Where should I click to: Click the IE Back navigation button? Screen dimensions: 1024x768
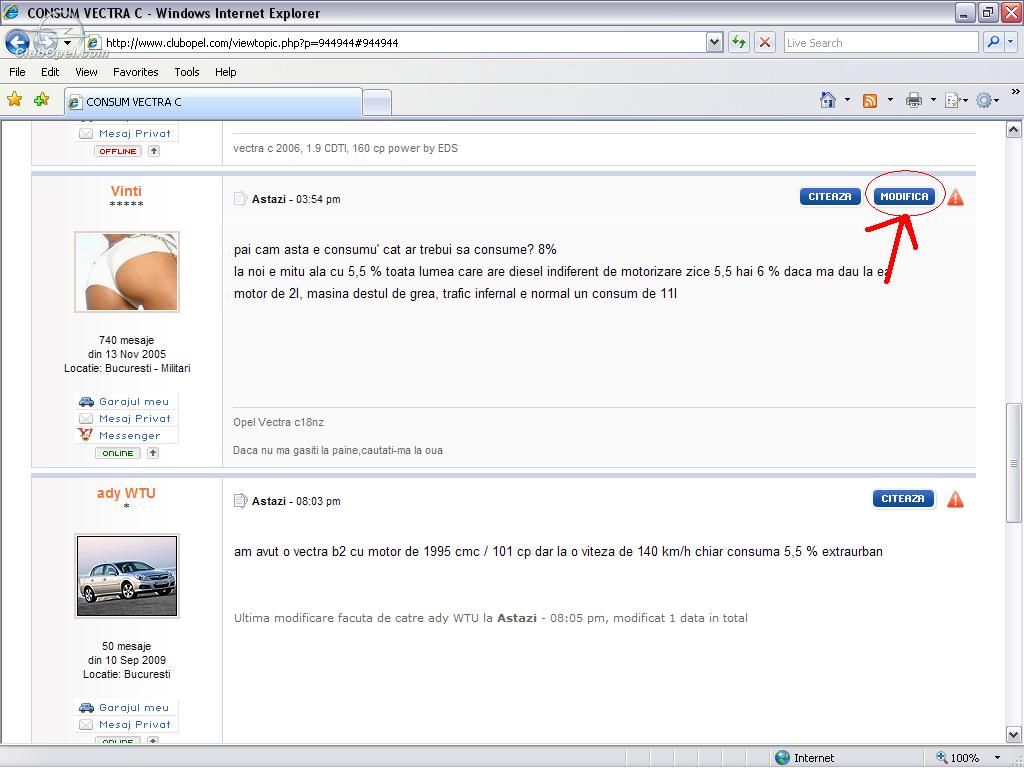tap(17, 42)
